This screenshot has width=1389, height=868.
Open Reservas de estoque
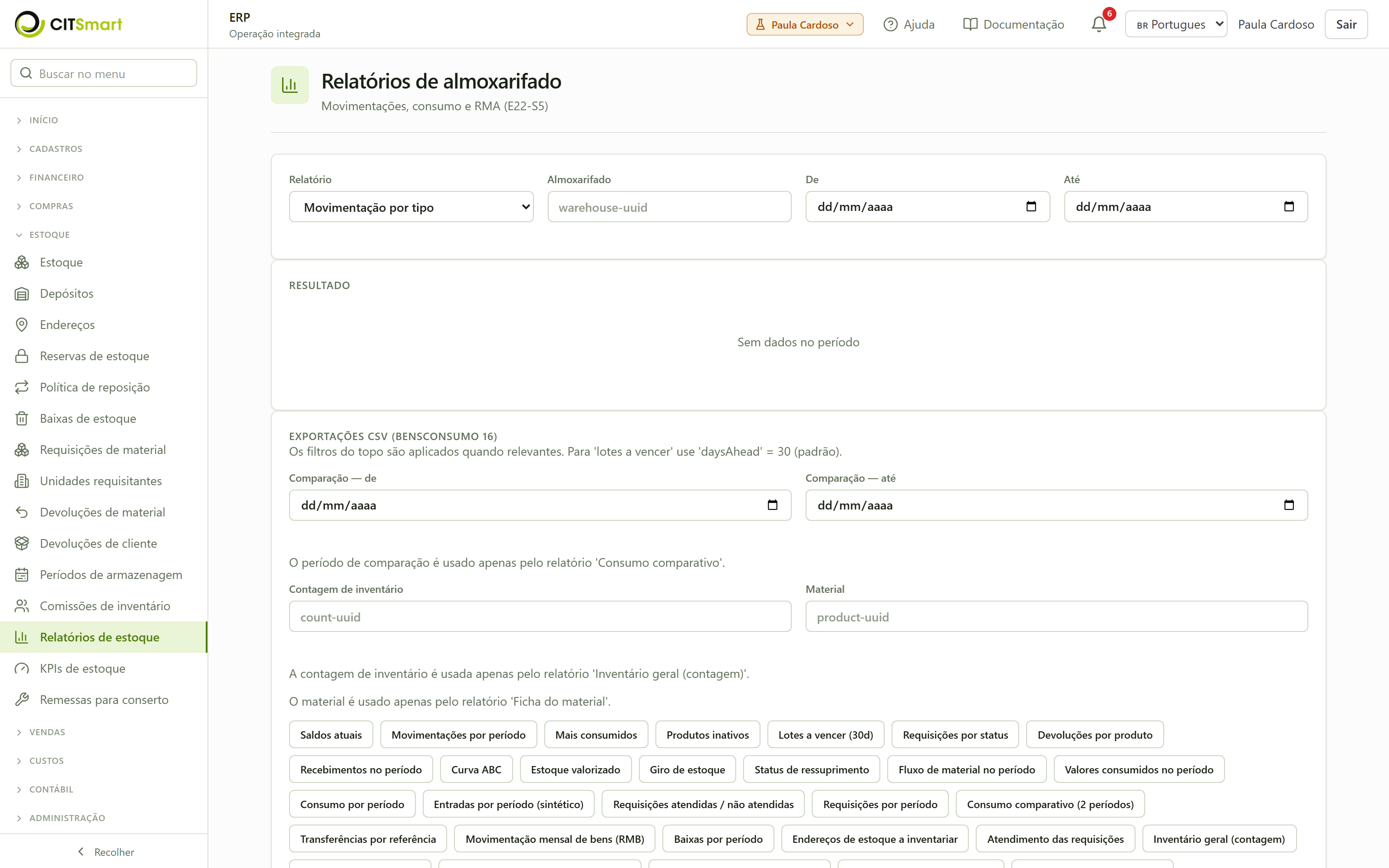click(104, 356)
